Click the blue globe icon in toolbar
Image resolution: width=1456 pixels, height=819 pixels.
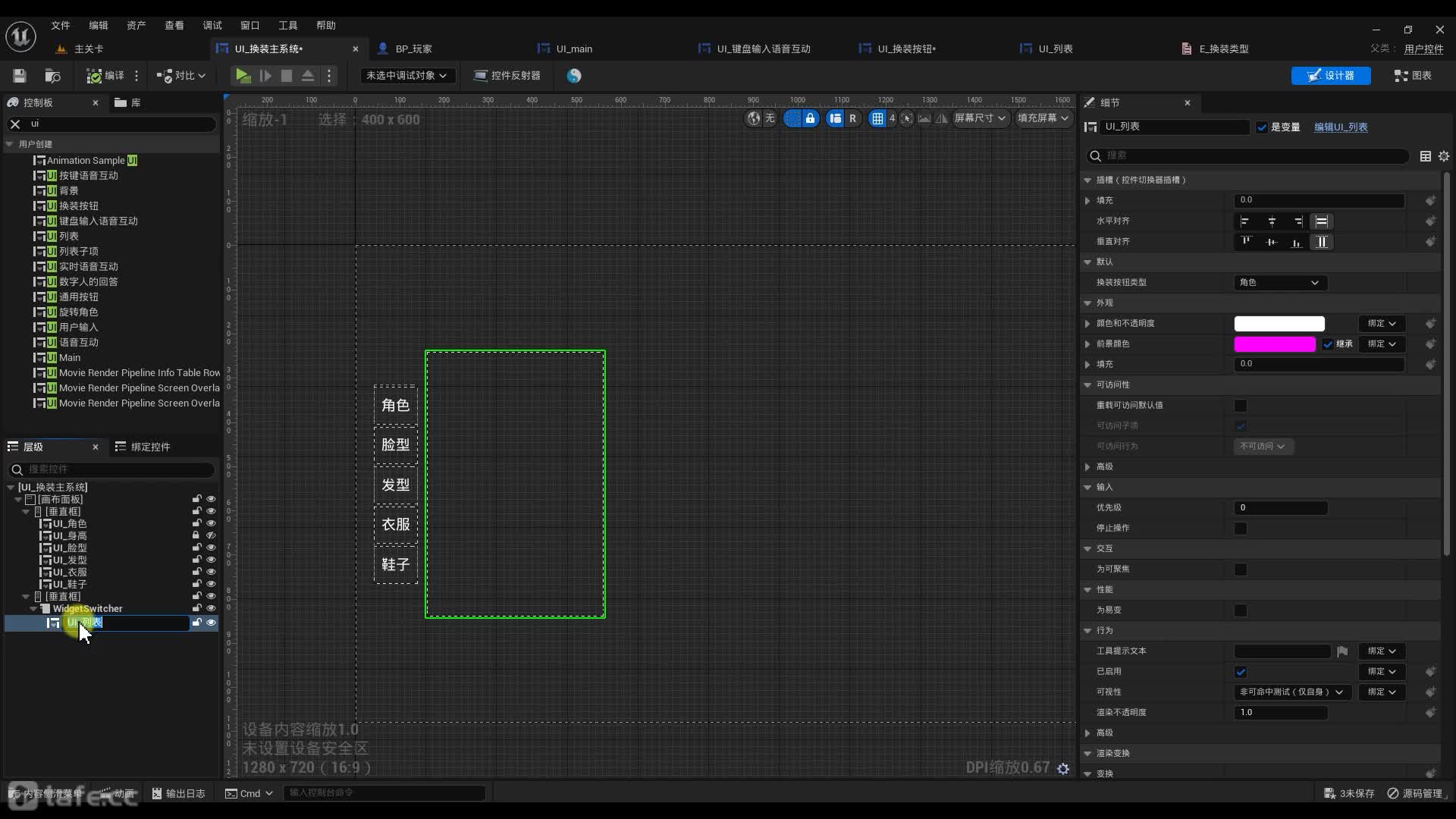tap(574, 76)
